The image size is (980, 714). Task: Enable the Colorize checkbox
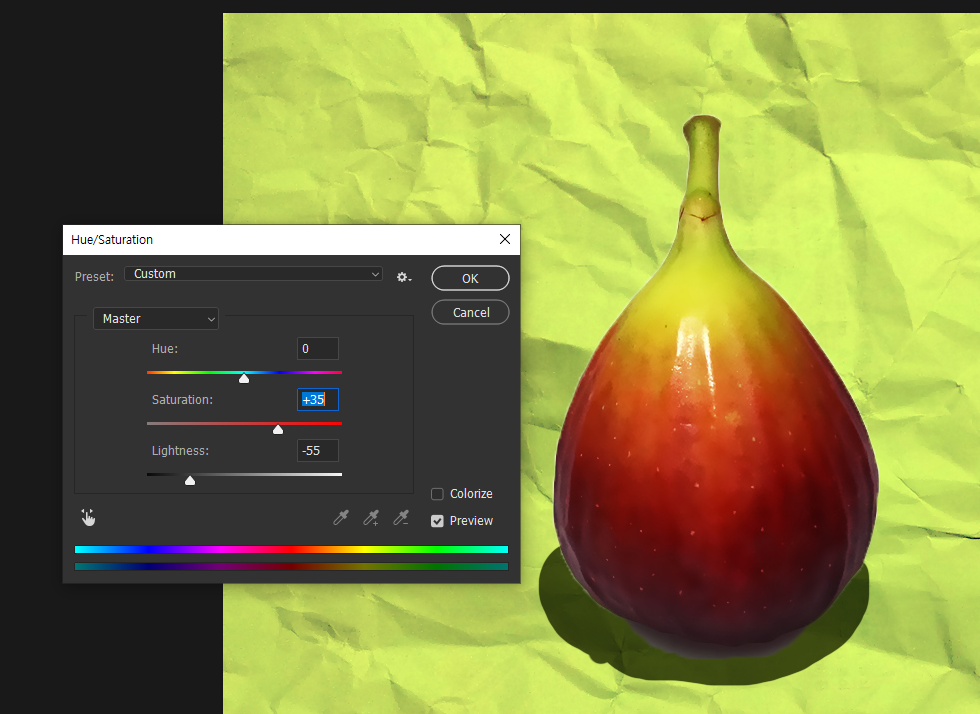tap(438, 494)
